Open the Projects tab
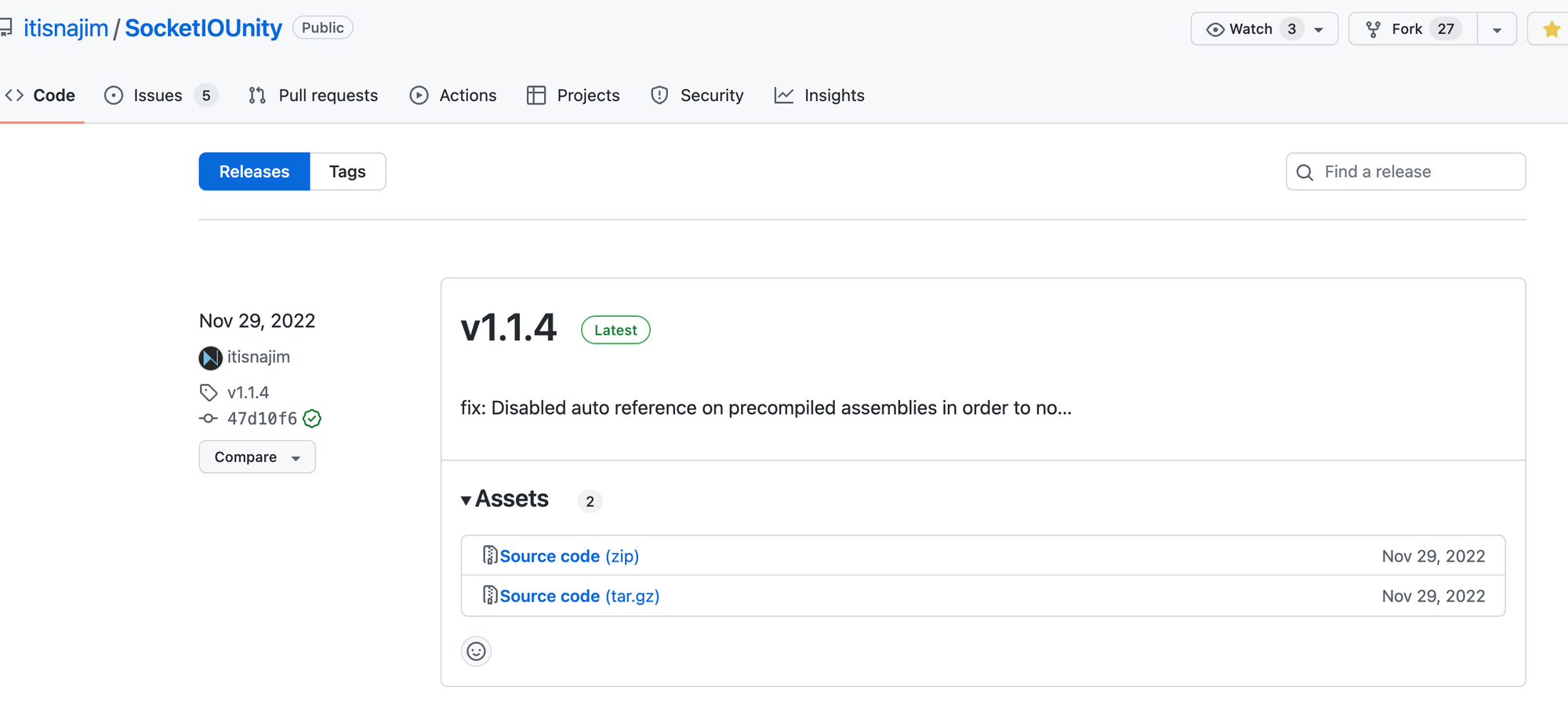The width and height of the screenshot is (1568, 712). [573, 96]
